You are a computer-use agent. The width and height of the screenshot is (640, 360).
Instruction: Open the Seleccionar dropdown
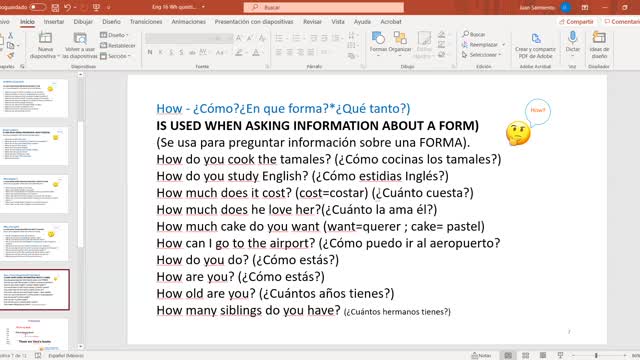coord(482,55)
